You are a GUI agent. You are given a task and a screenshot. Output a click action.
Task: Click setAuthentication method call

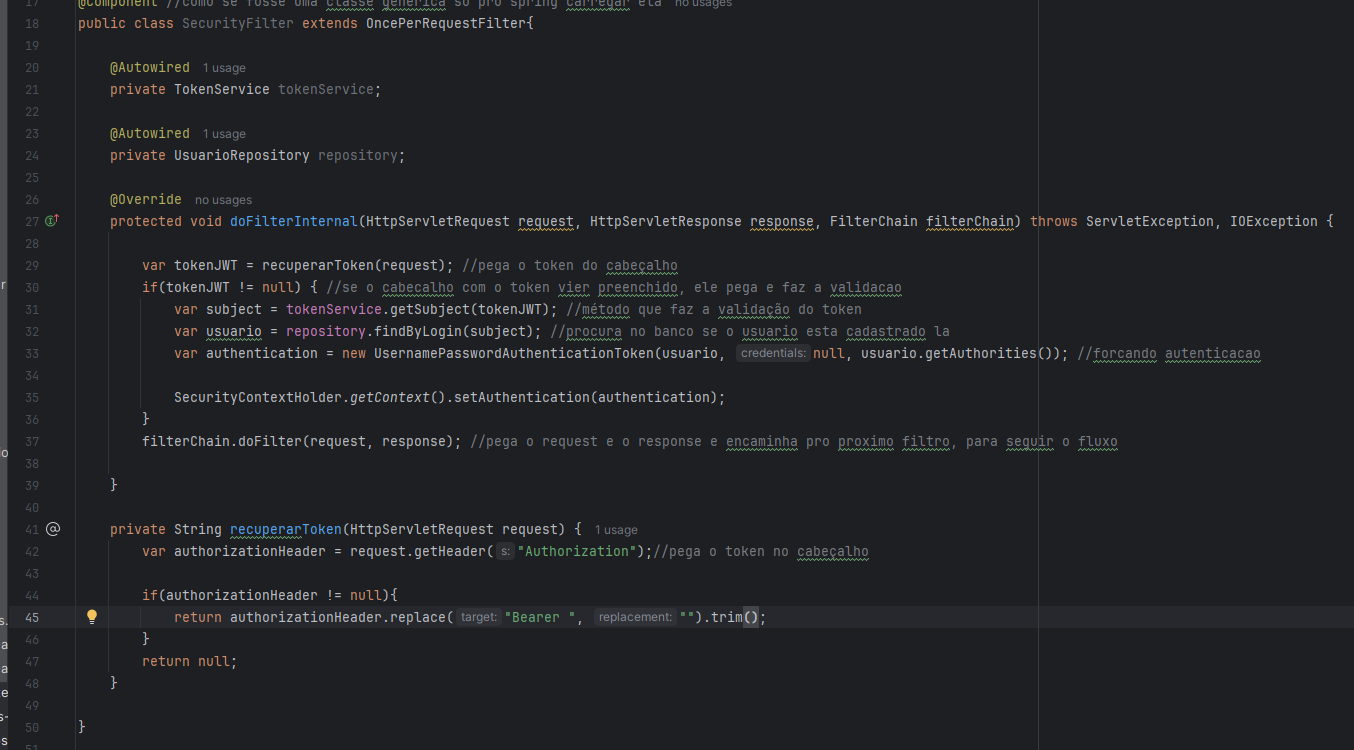522,397
